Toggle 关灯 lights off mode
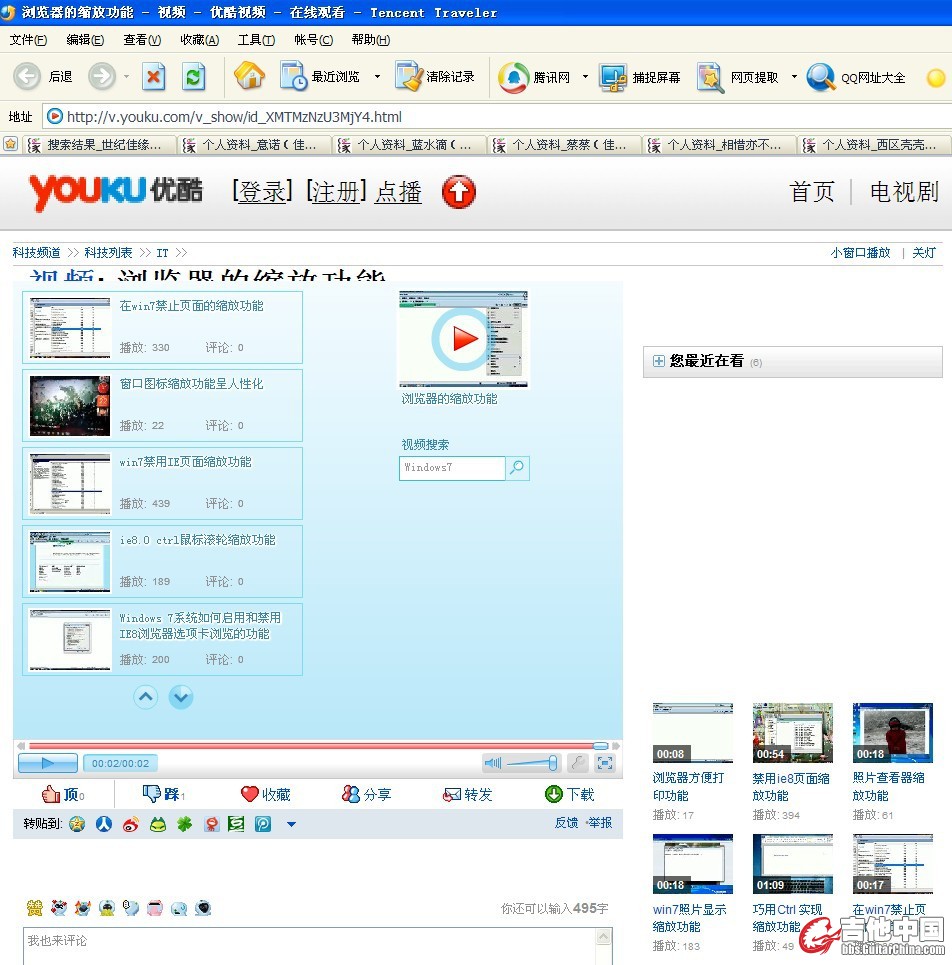Image resolution: width=952 pixels, height=965 pixels. tap(924, 253)
